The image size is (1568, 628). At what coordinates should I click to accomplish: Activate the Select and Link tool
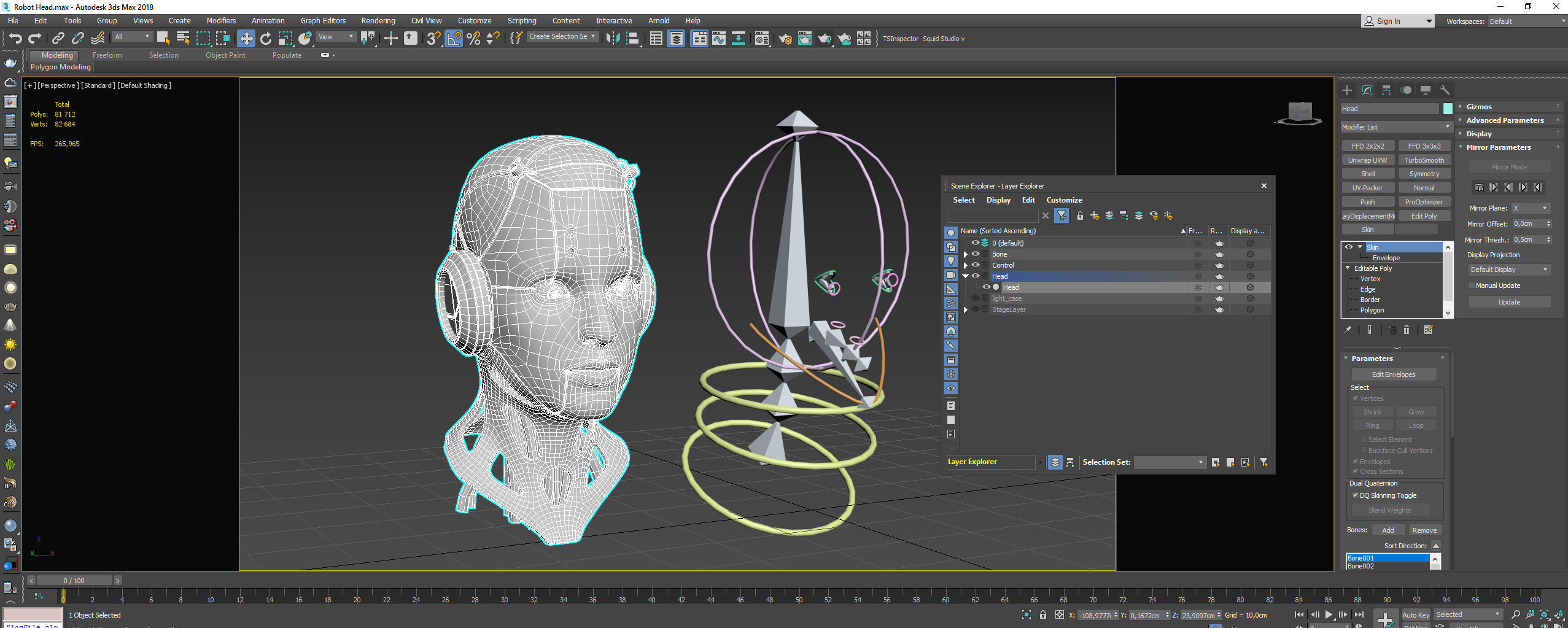[x=58, y=39]
